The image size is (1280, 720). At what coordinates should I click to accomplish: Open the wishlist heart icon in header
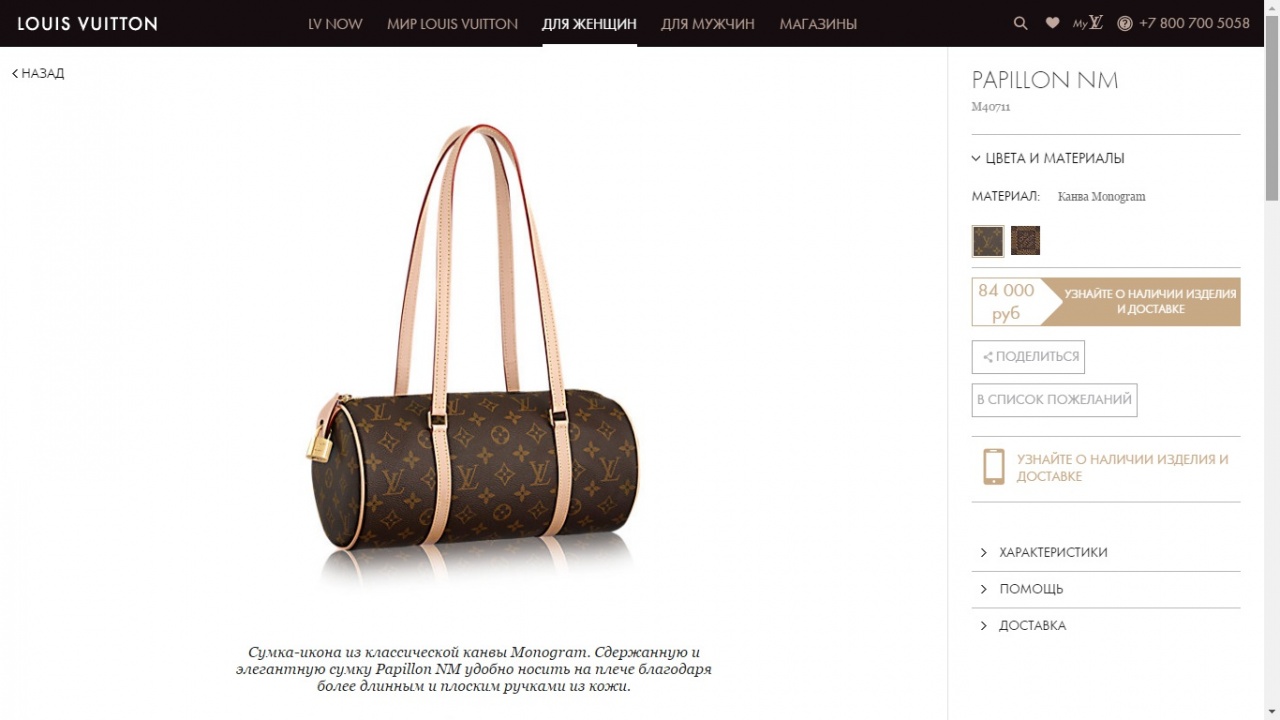pyautogui.click(x=1052, y=23)
